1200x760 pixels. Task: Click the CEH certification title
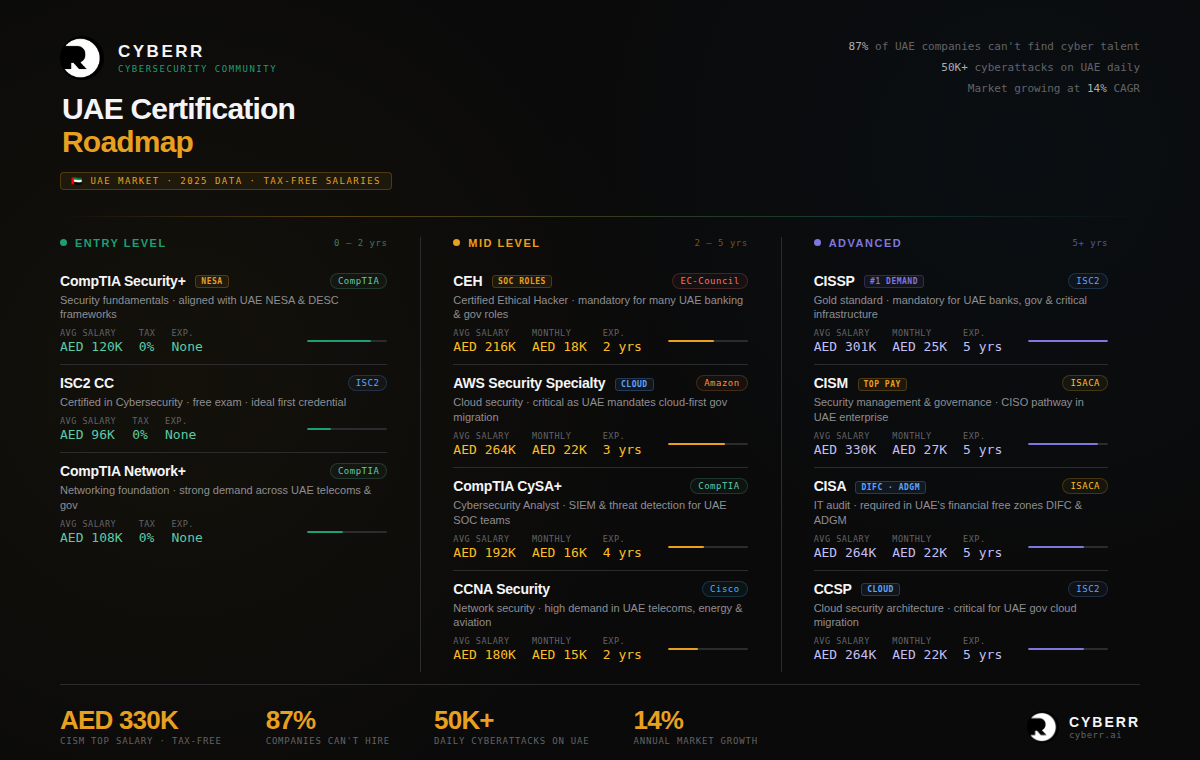pos(468,281)
